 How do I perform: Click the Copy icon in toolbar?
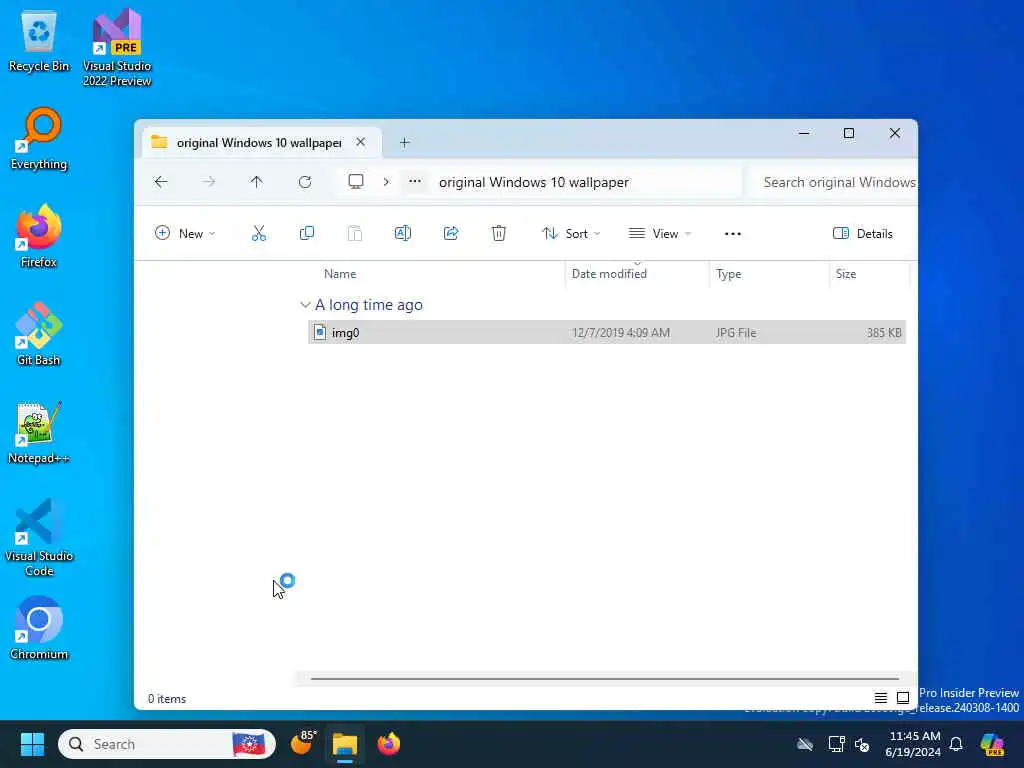pyautogui.click(x=306, y=233)
